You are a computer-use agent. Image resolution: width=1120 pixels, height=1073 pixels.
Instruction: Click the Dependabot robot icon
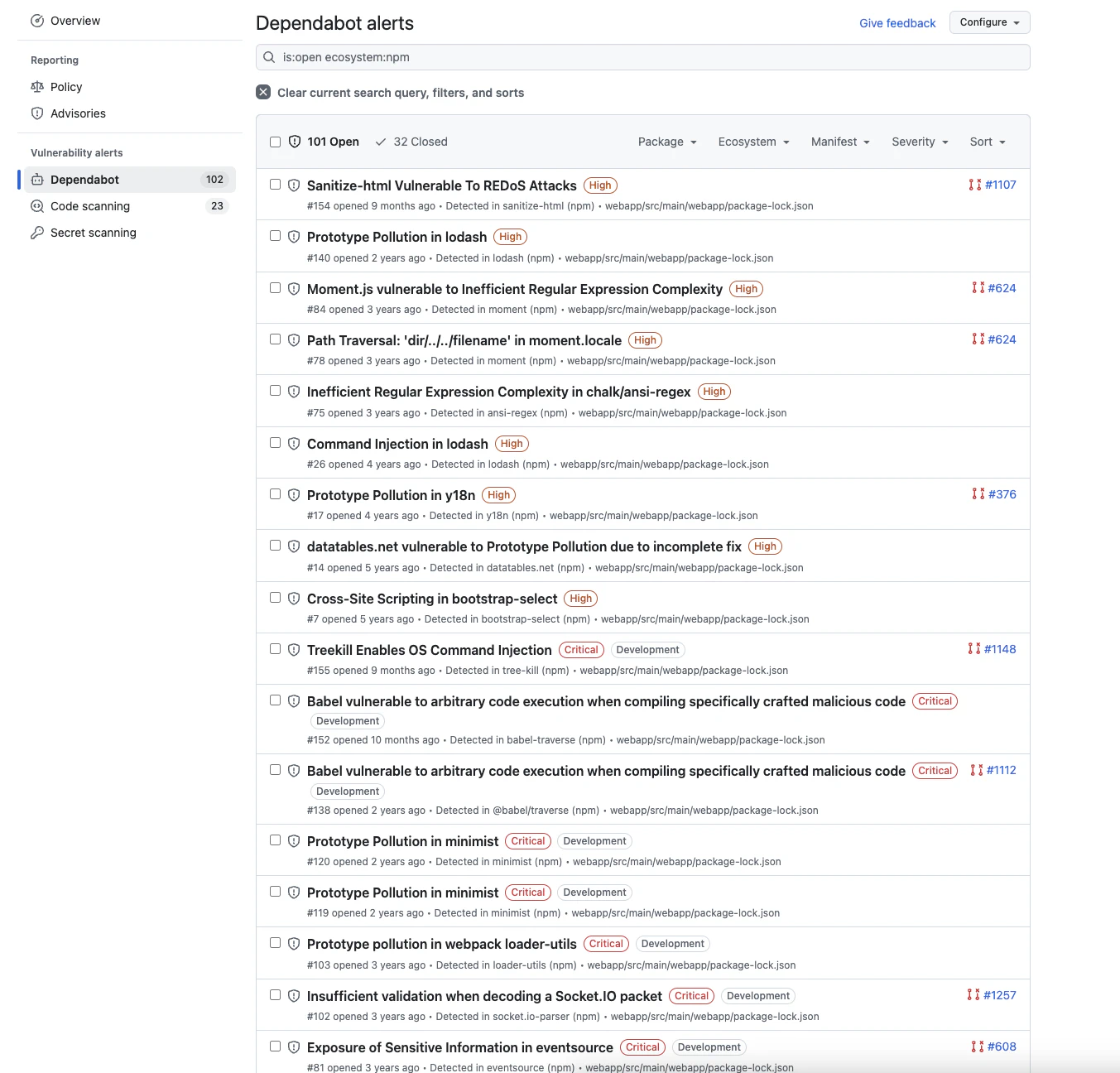tap(37, 180)
